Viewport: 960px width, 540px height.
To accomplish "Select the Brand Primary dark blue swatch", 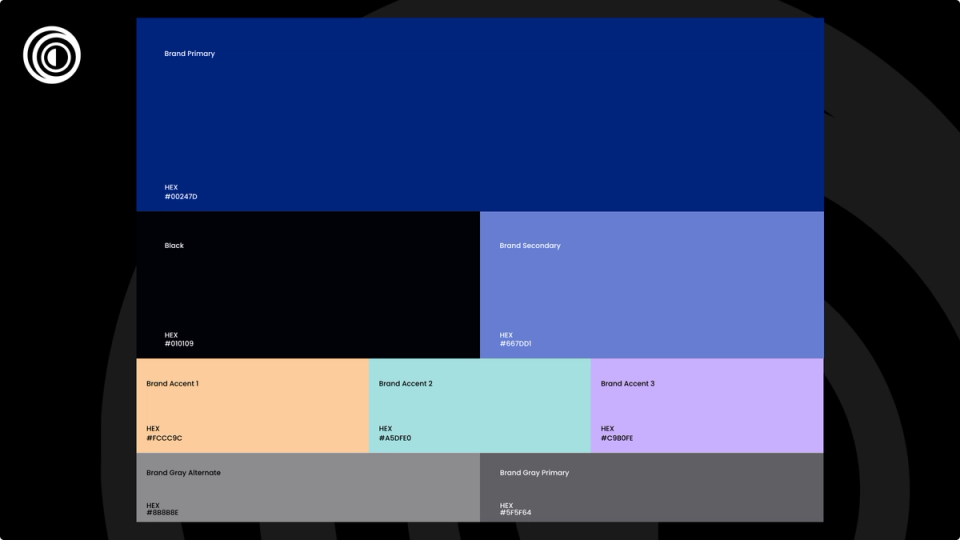I will pyautogui.click(x=480, y=114).
